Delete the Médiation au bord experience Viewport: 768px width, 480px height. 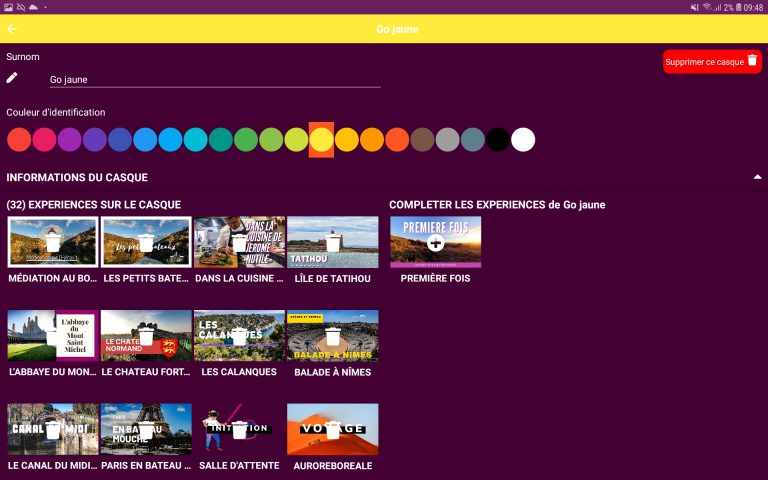tap(53, 243)
